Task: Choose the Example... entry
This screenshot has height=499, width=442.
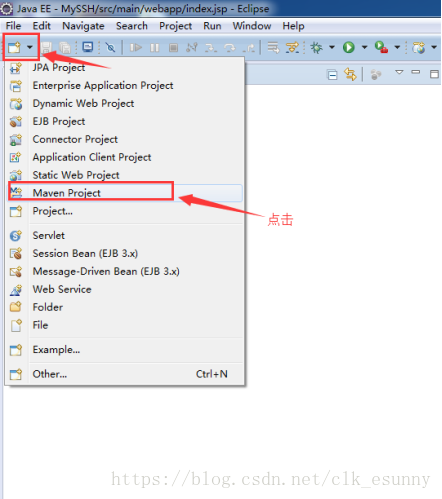Action: point(125,350)
